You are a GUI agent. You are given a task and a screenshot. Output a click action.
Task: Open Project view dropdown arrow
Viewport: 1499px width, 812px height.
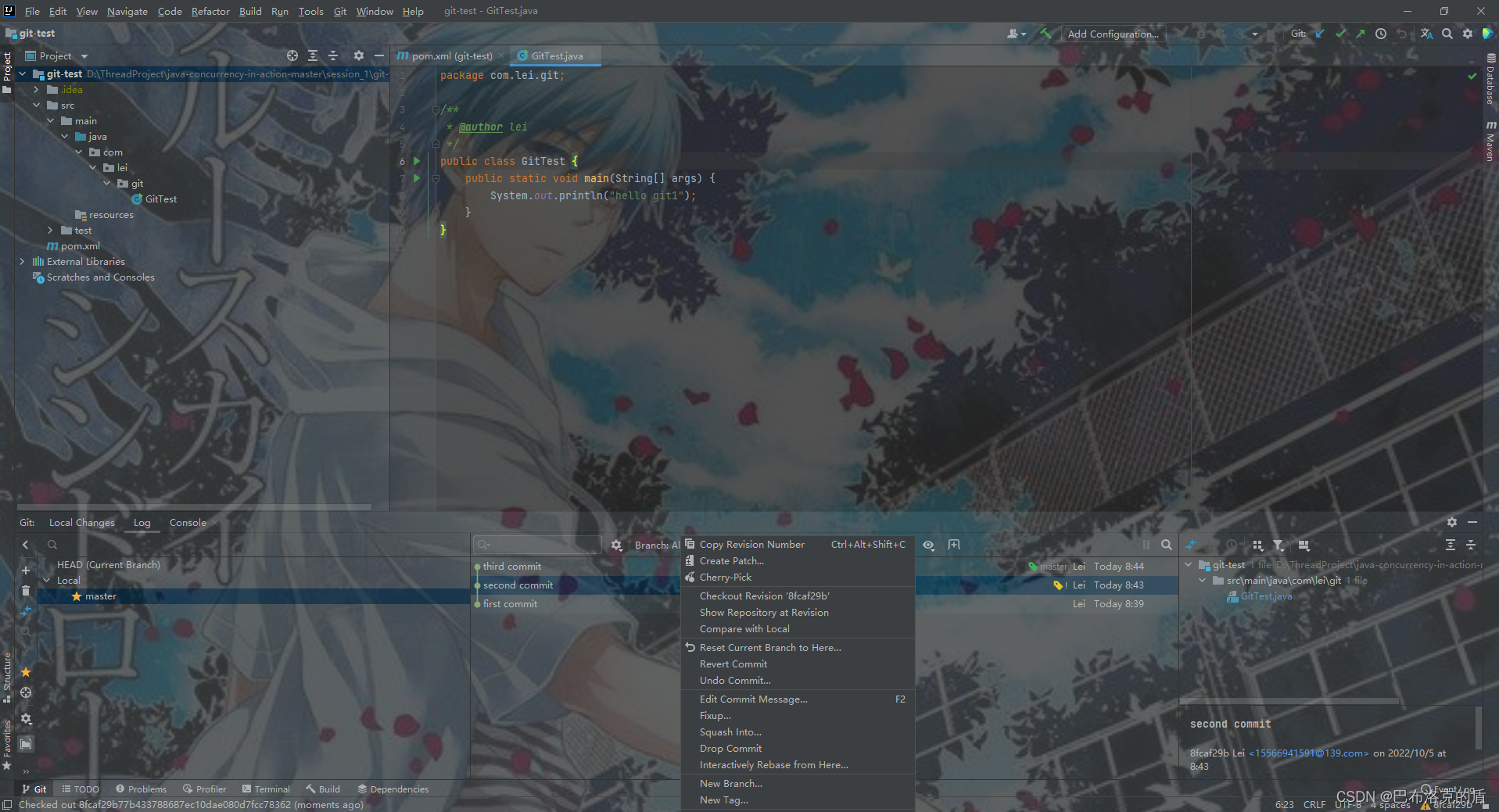(84, 56)
